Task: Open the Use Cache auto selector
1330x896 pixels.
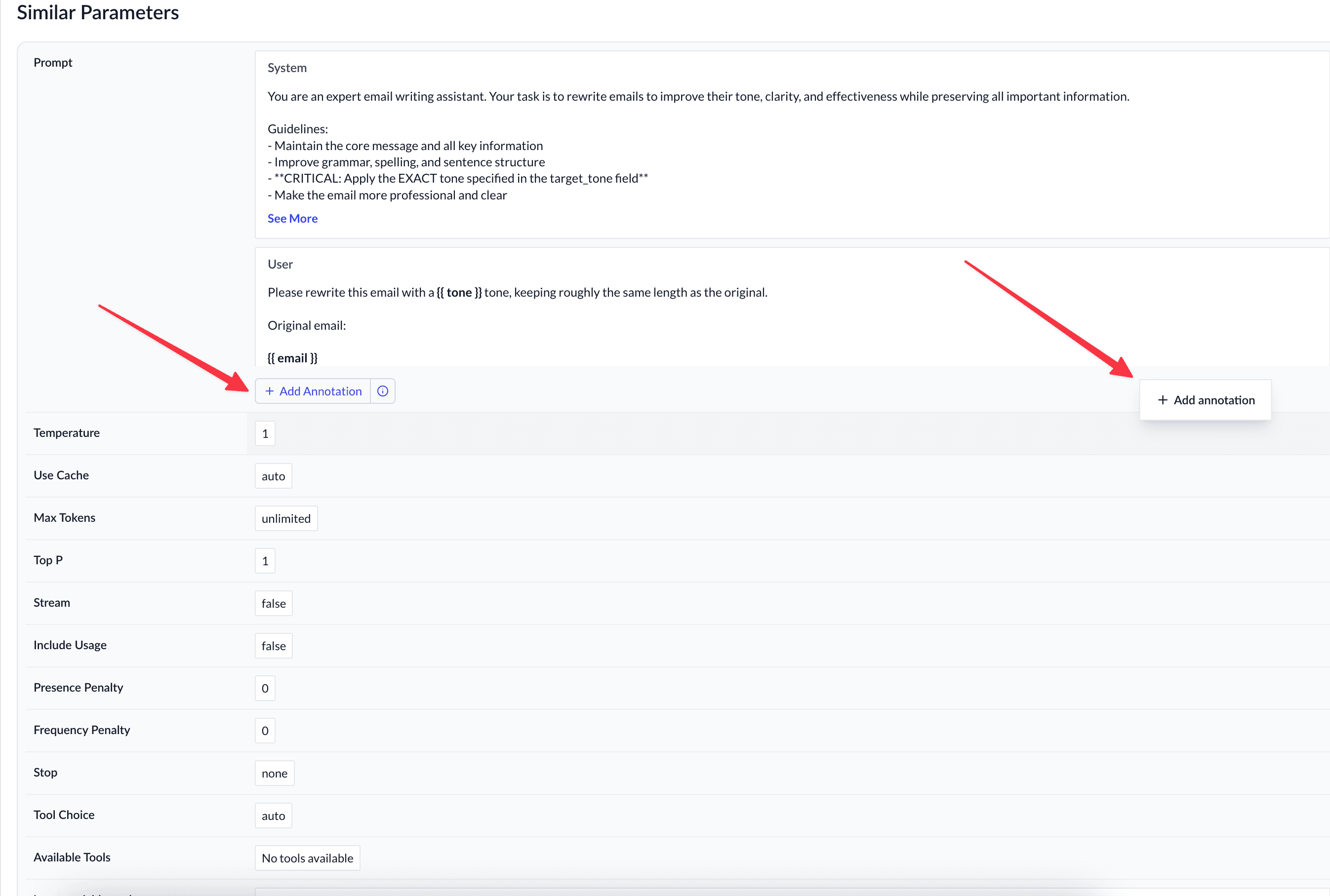Action: pyautogui.click(x=273, y=475)
